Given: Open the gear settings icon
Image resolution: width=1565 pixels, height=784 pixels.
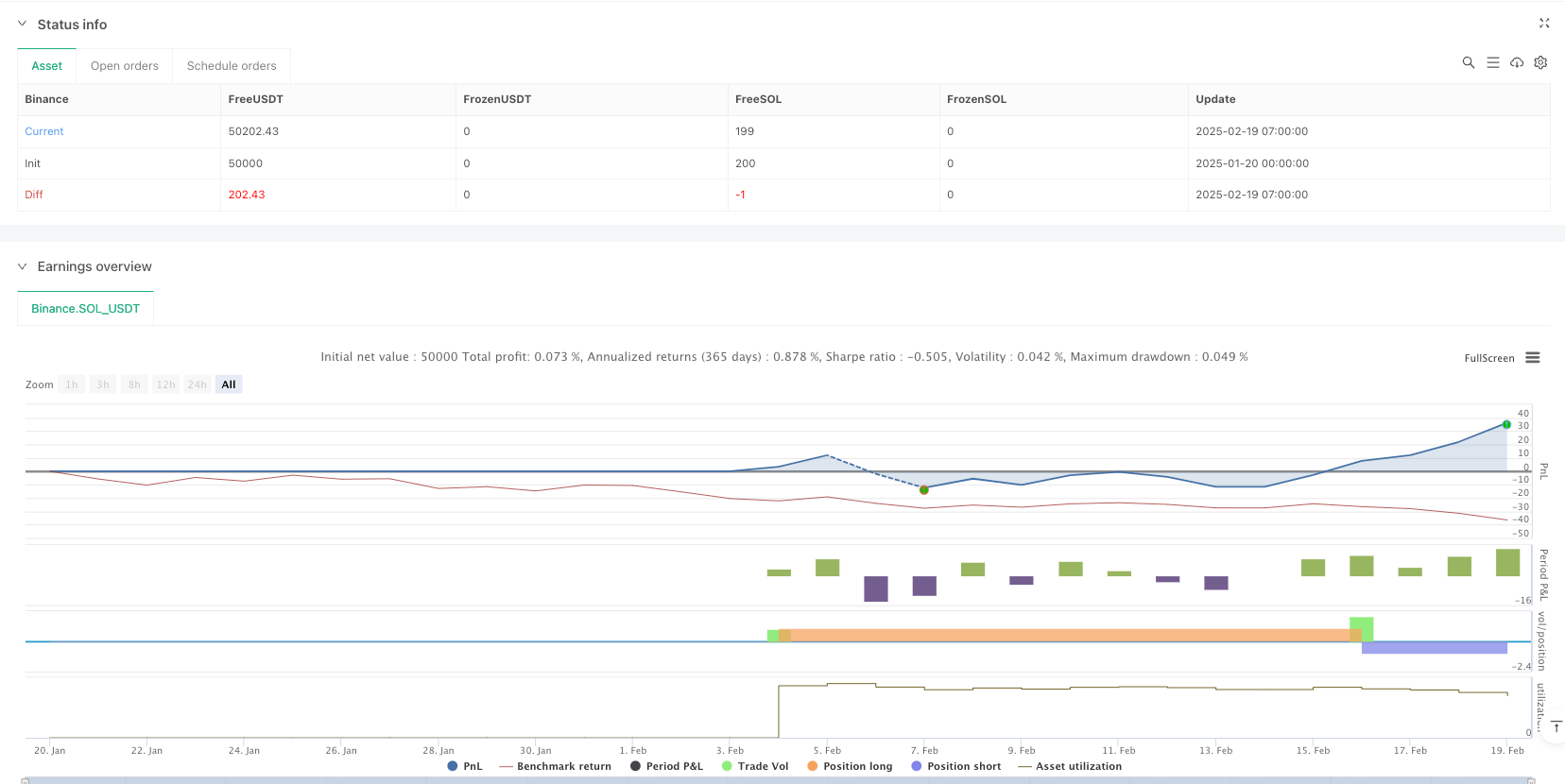Looking at the screenshot, I should tap(1540, 62).
